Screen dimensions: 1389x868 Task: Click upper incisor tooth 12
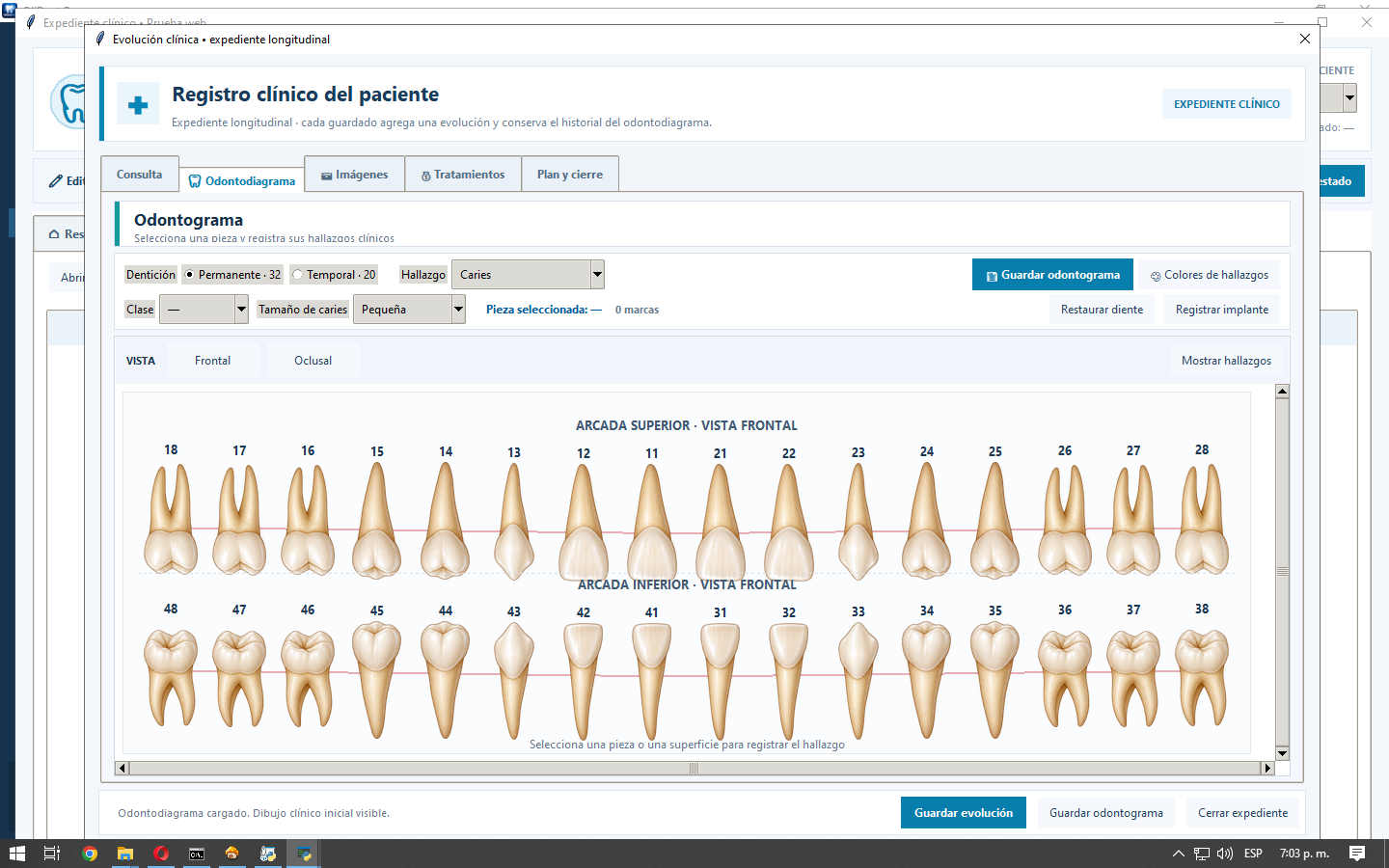584,522
